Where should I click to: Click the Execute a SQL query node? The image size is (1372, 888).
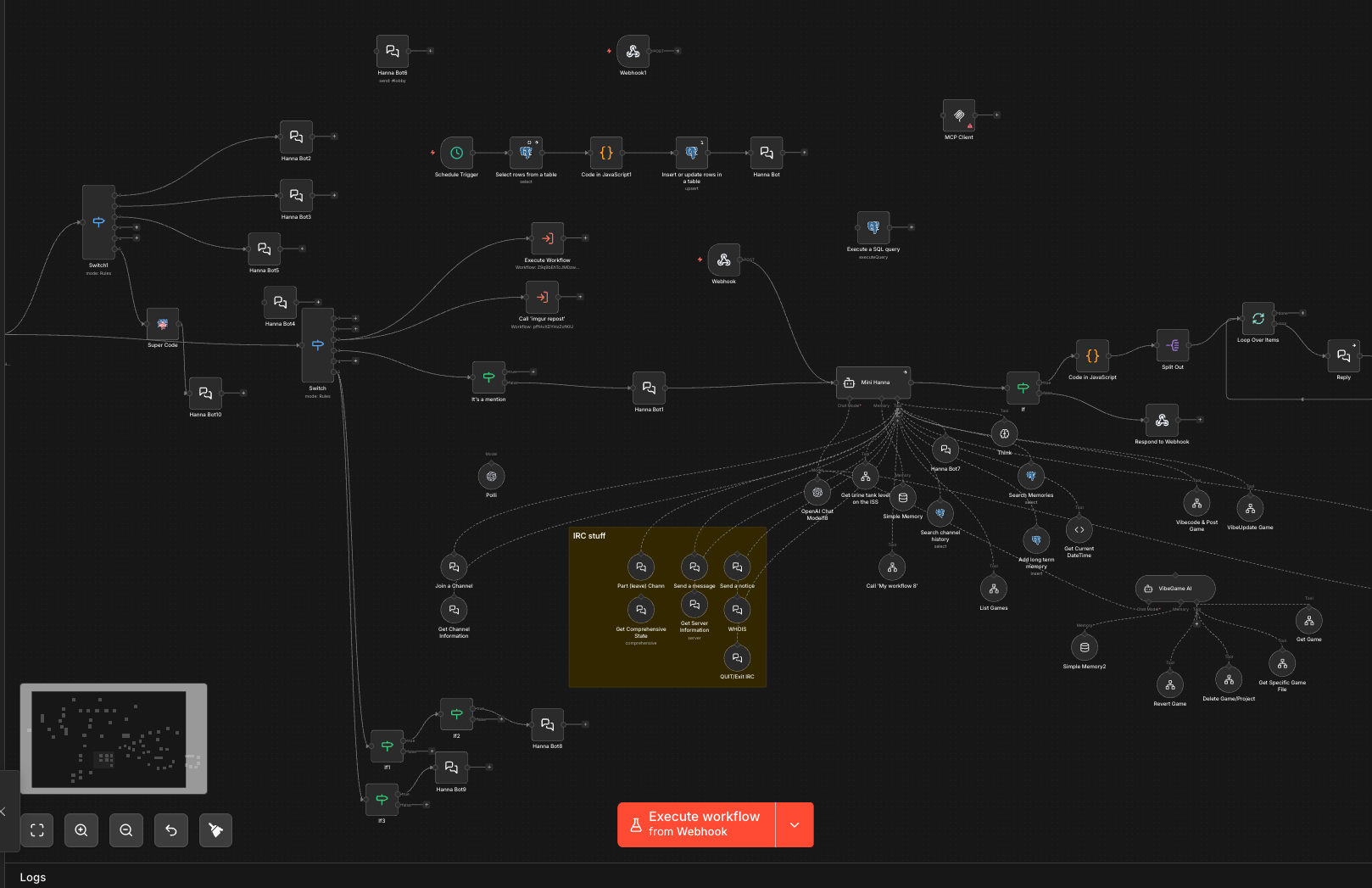tap(873, 227)
